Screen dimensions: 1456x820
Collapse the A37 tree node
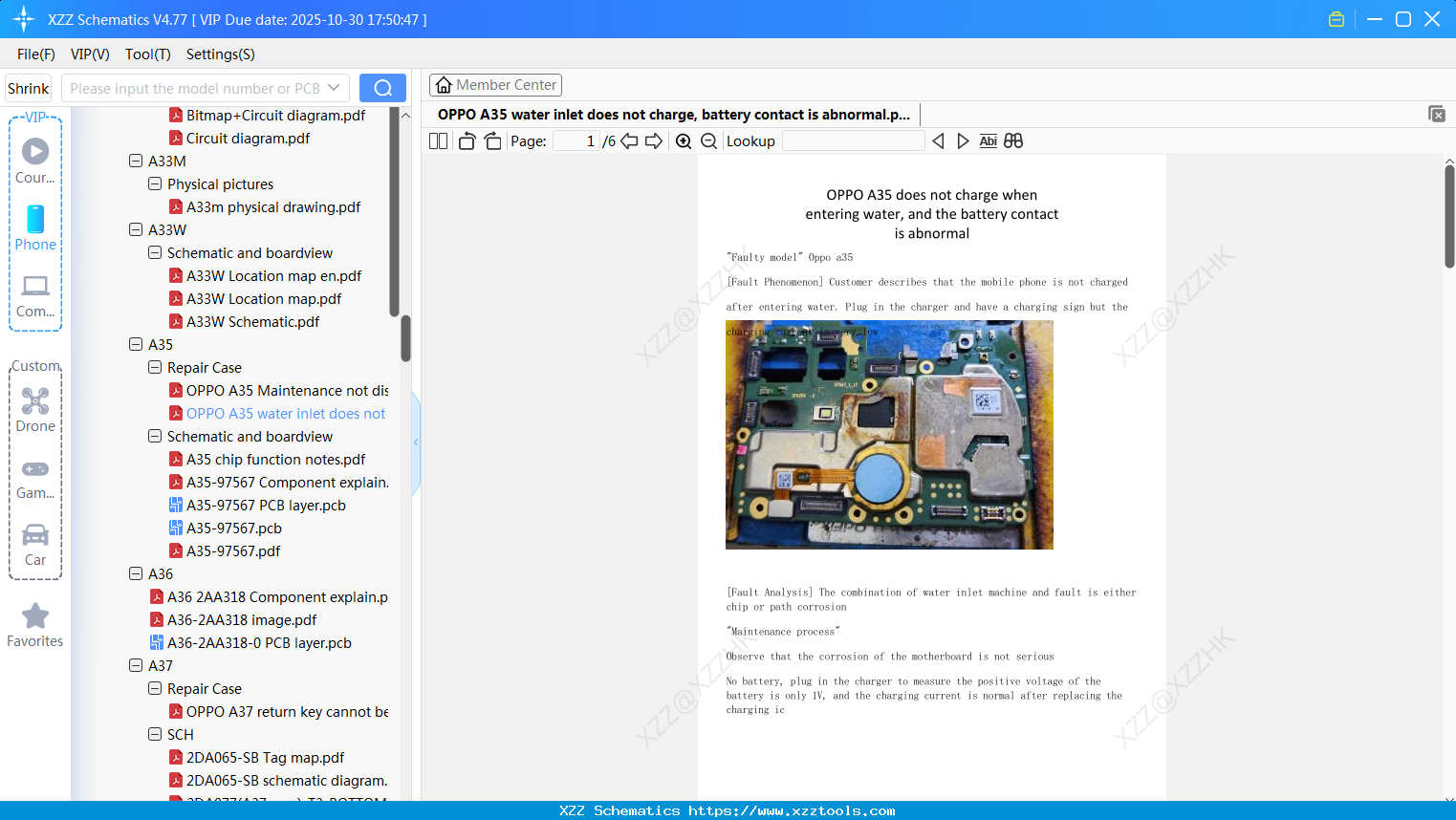(136, 665)
